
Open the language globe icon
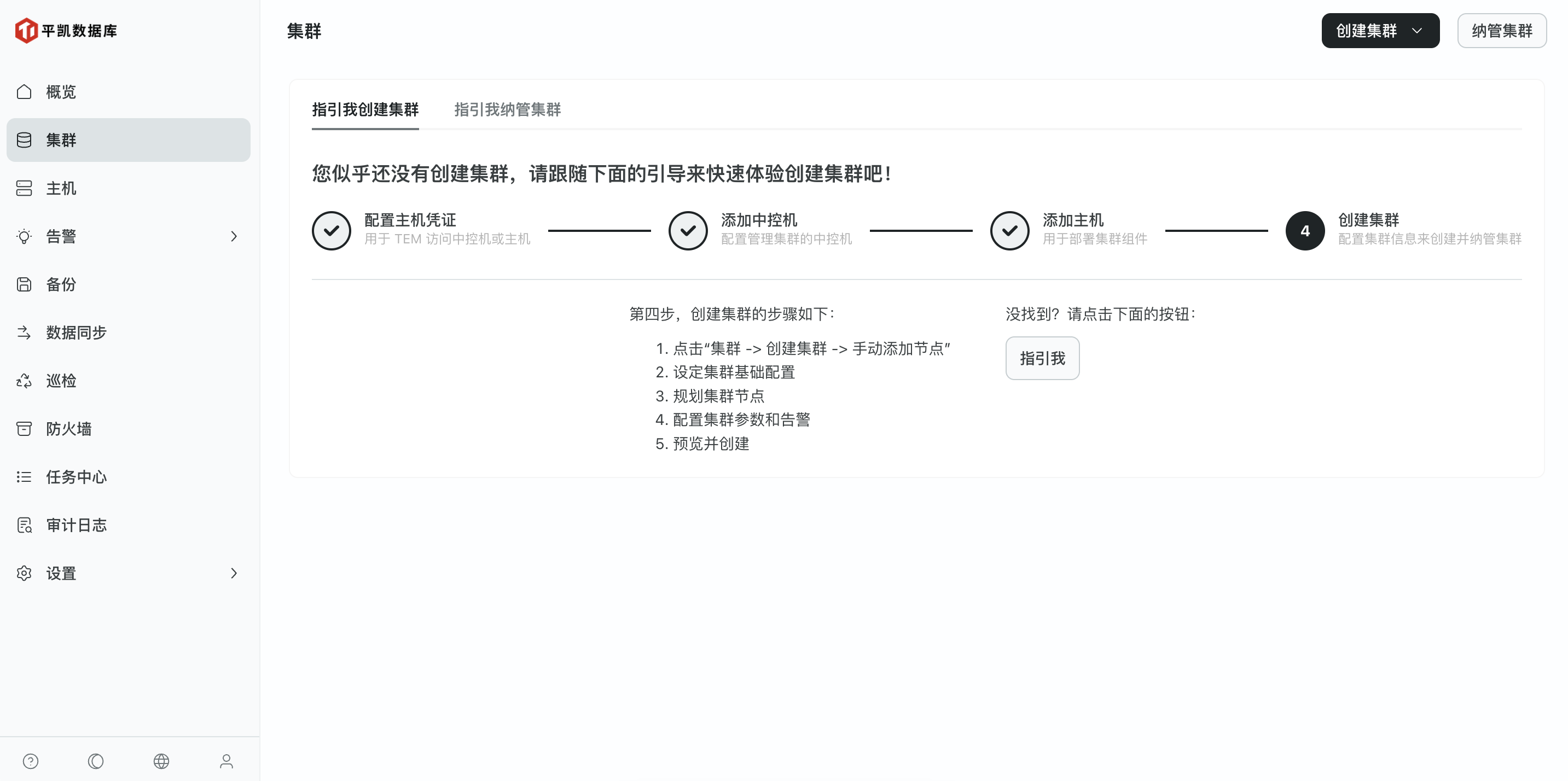(161, 761)
